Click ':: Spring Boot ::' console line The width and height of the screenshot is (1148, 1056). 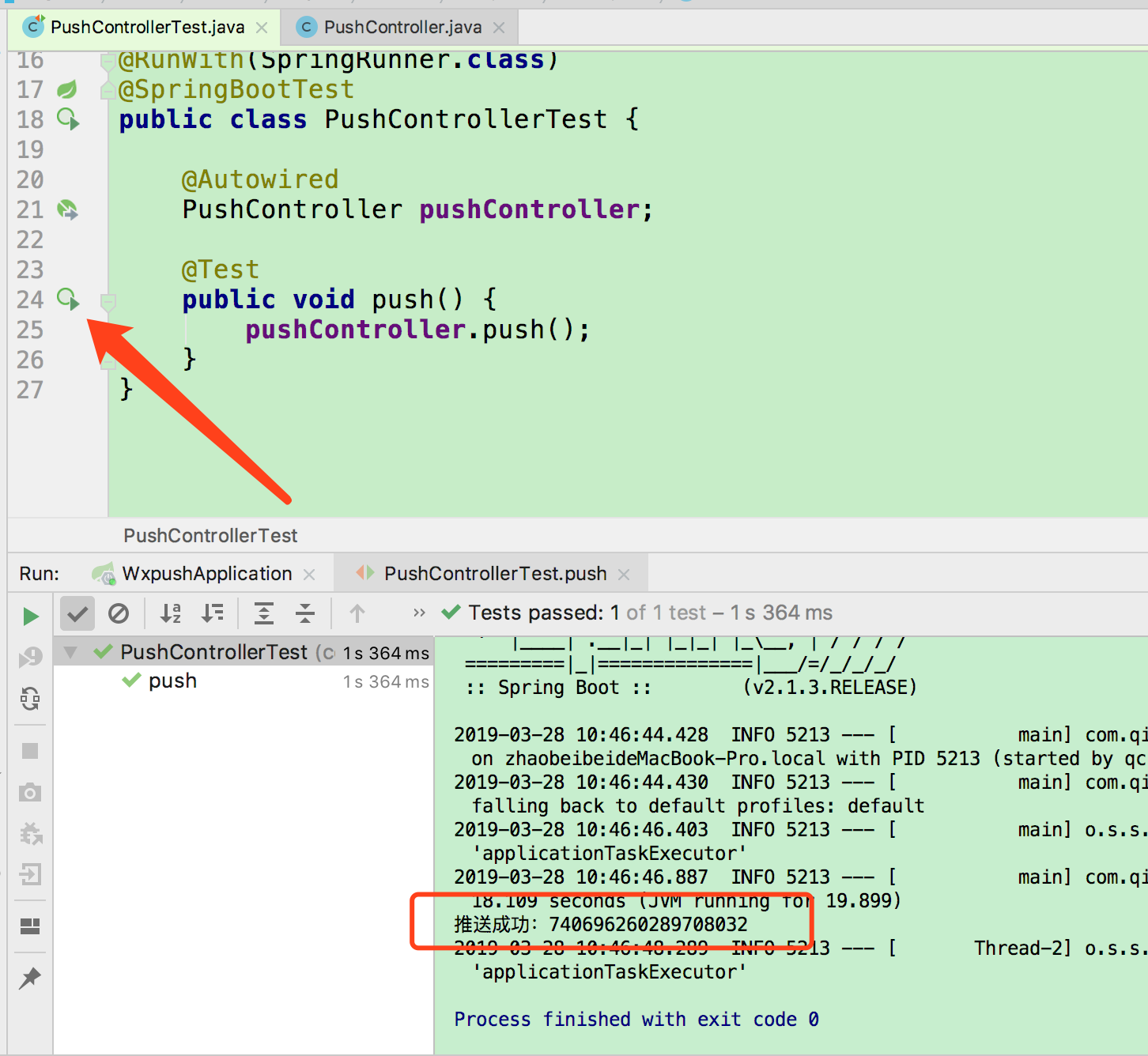pos(558,687)
